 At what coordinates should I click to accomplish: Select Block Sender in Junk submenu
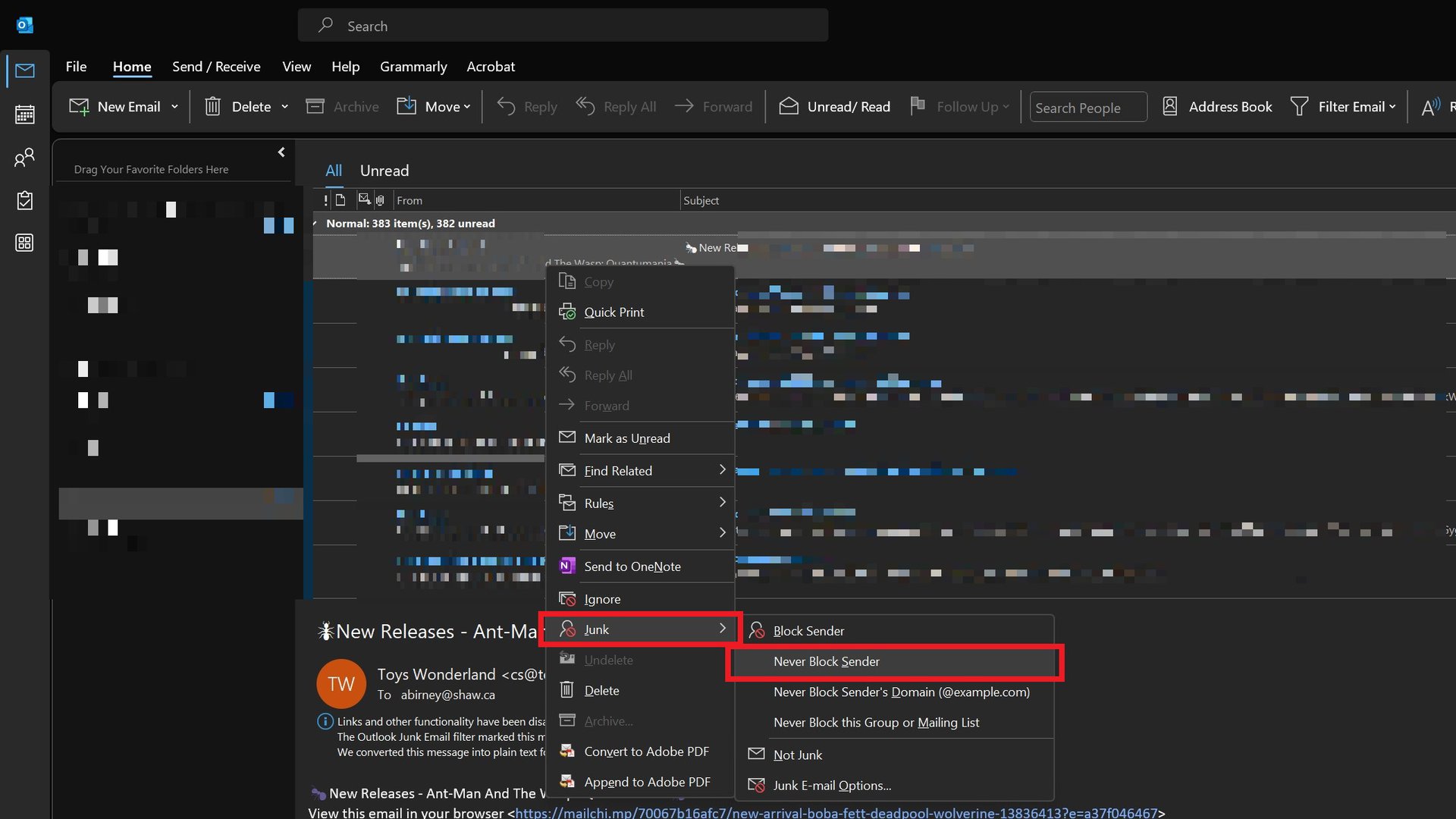pos(895,631)
